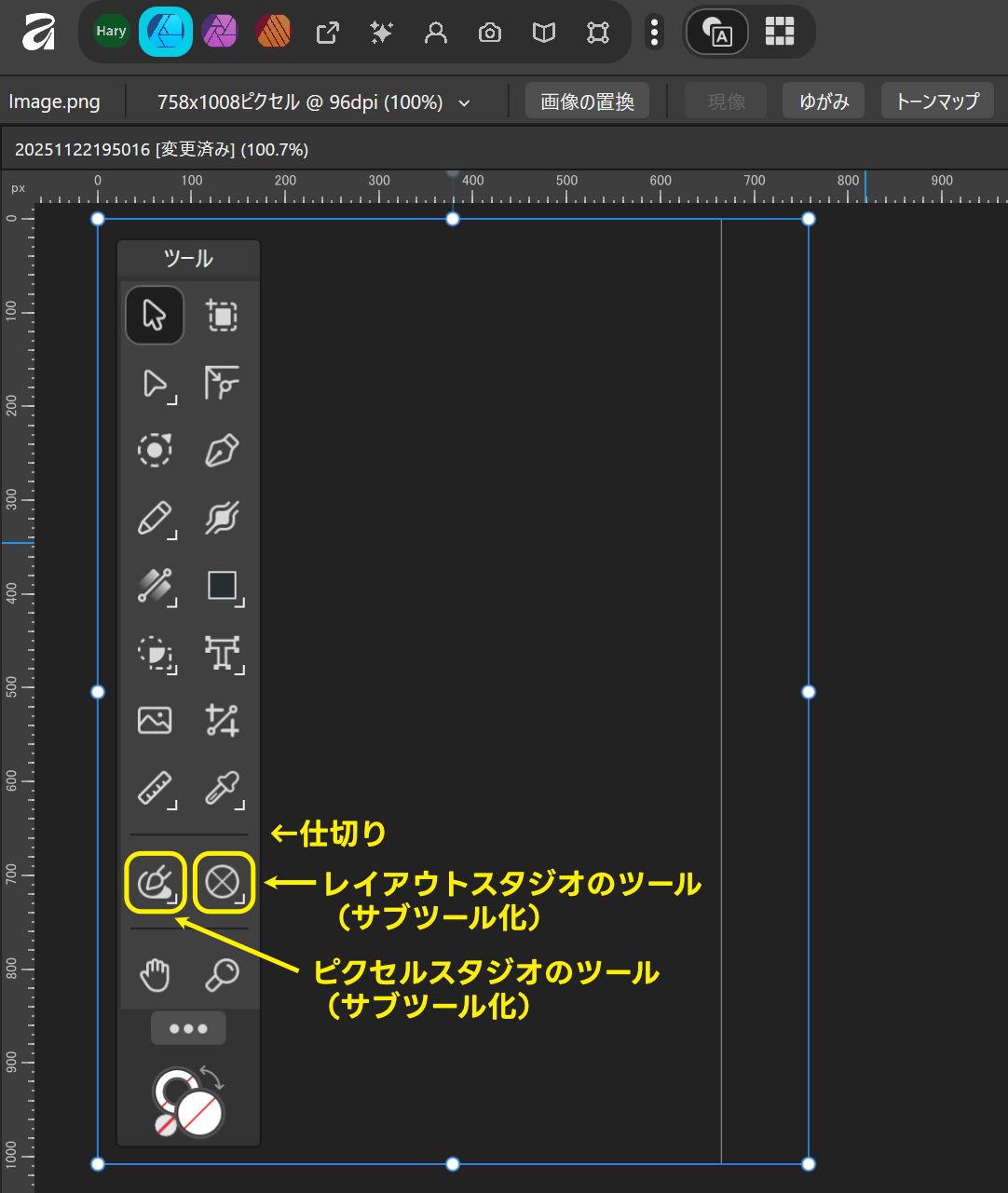Click the swap colors arrows icon

click(x=212, y=1078)
